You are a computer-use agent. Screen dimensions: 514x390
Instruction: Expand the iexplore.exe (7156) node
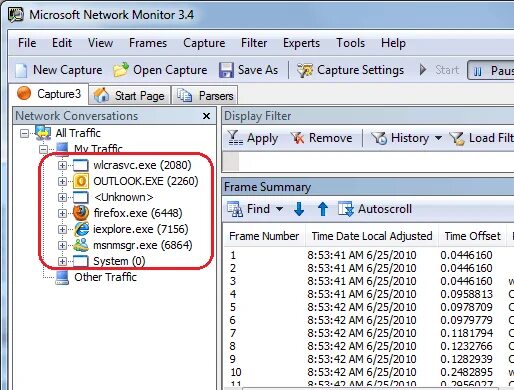click(62, 229)
